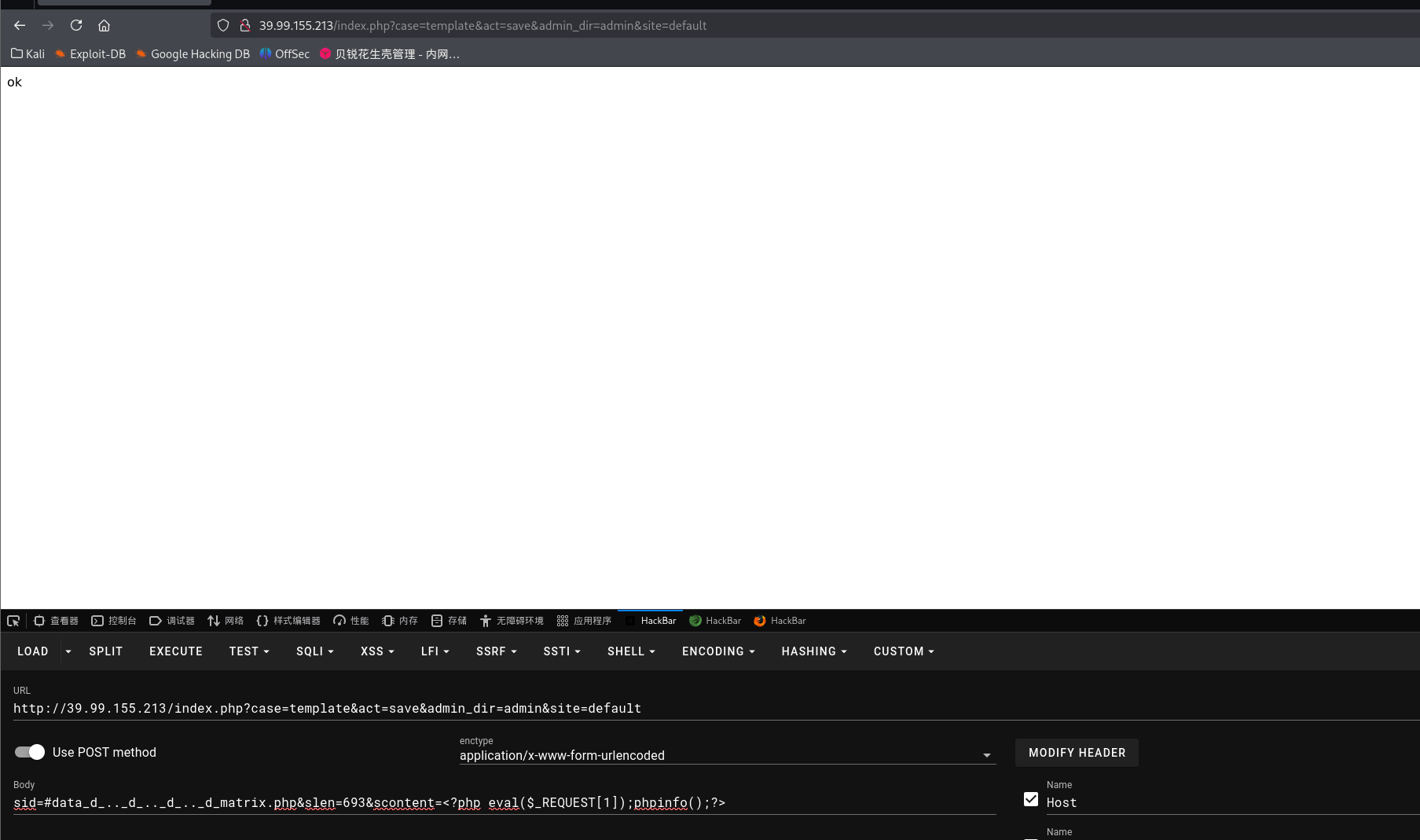Image resolution: width=1420 pixels, height=840 pixels.
Task: Click the HackBar SPLIT button
Action: point(106,651)
